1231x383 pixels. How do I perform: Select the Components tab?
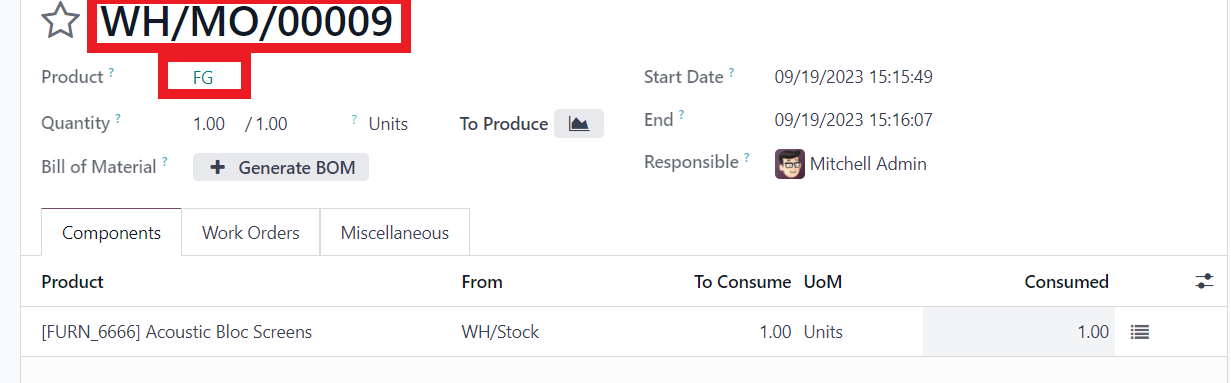(x=111, y=233)
